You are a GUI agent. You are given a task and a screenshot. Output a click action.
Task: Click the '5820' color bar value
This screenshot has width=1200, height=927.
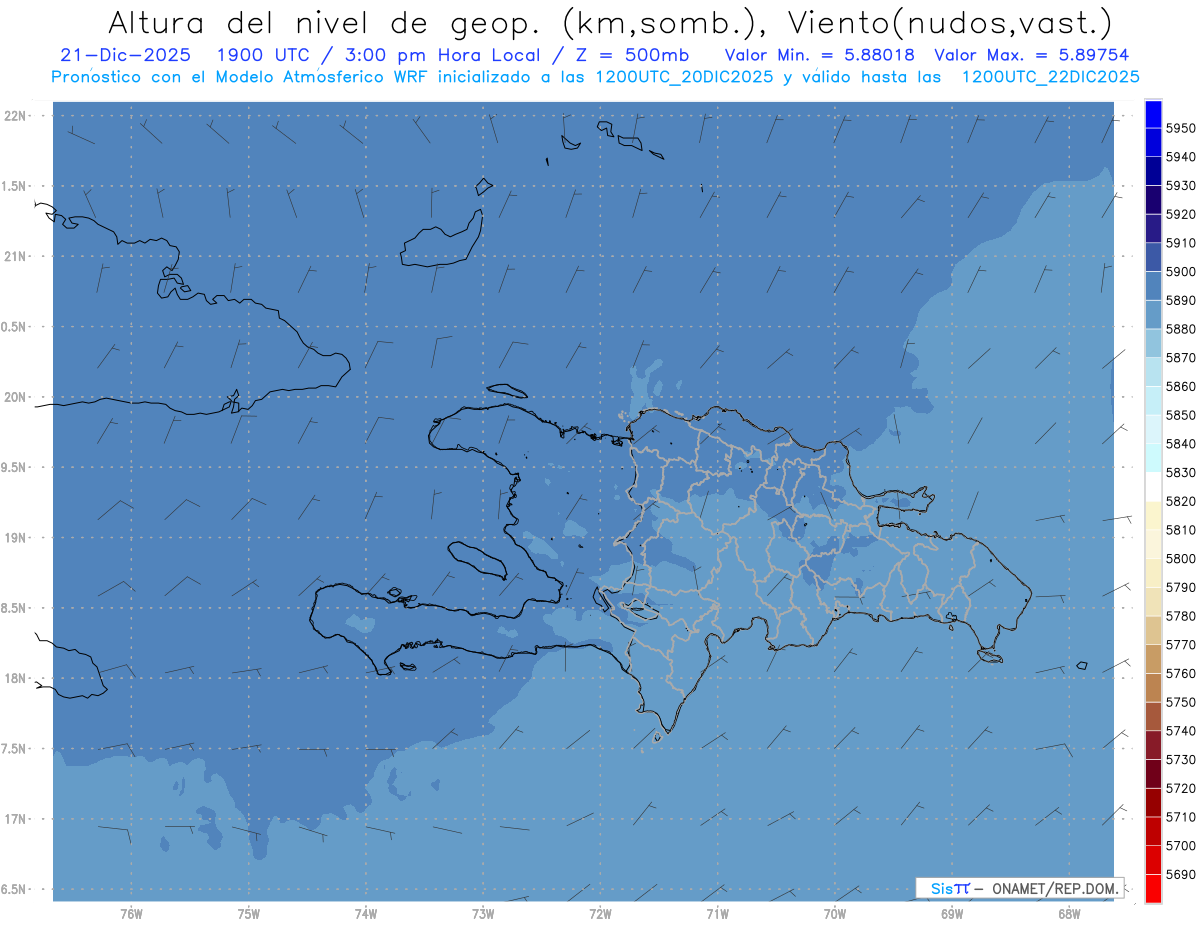tap(1181, 501)
